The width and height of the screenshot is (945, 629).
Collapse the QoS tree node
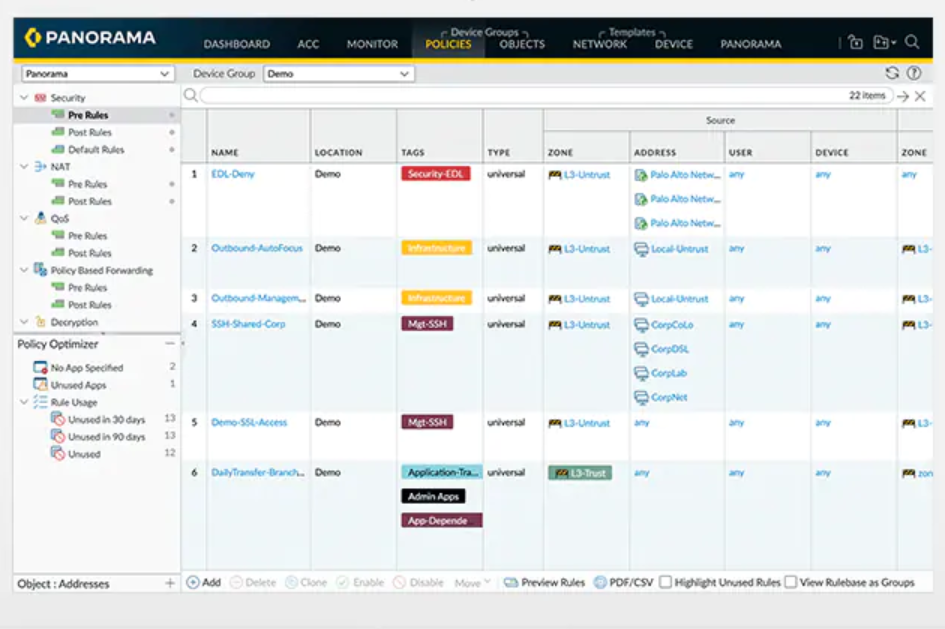(x=24, y=218)
